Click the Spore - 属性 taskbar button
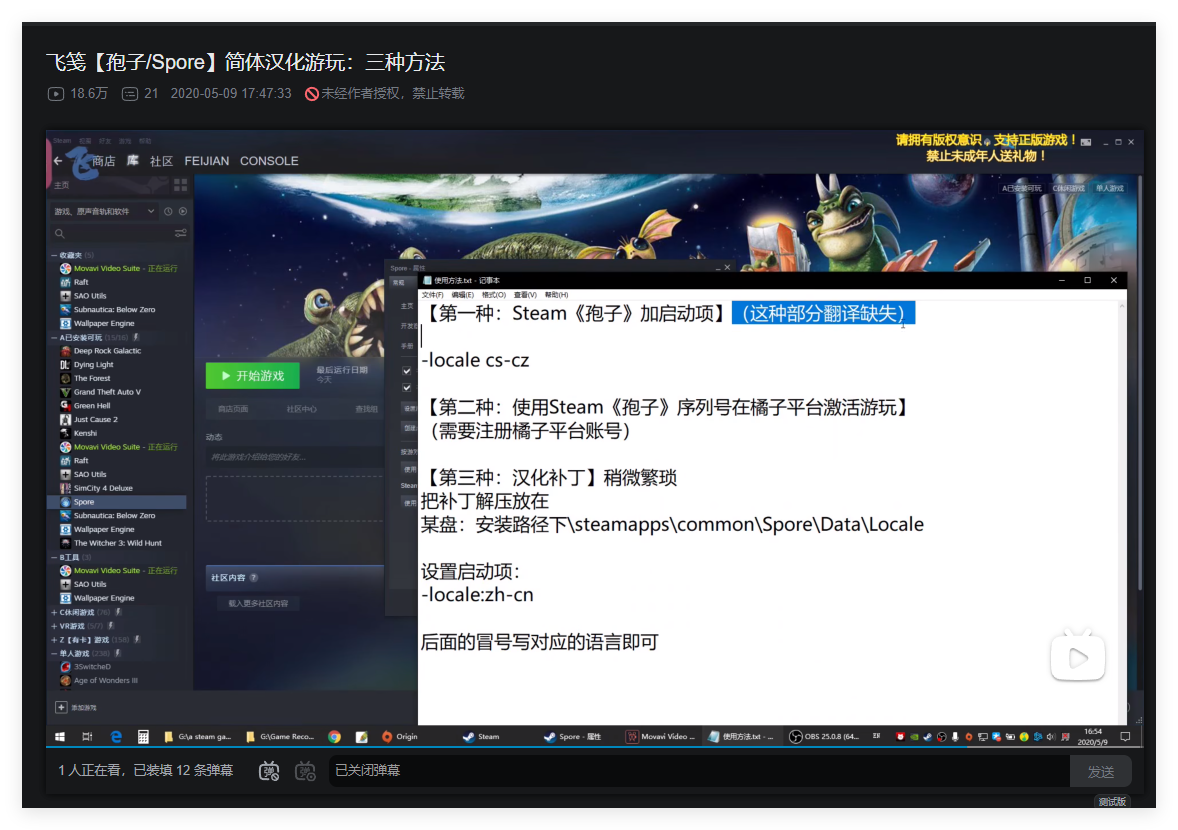This screenshot has width=1178, height=830. pos(573,737)
